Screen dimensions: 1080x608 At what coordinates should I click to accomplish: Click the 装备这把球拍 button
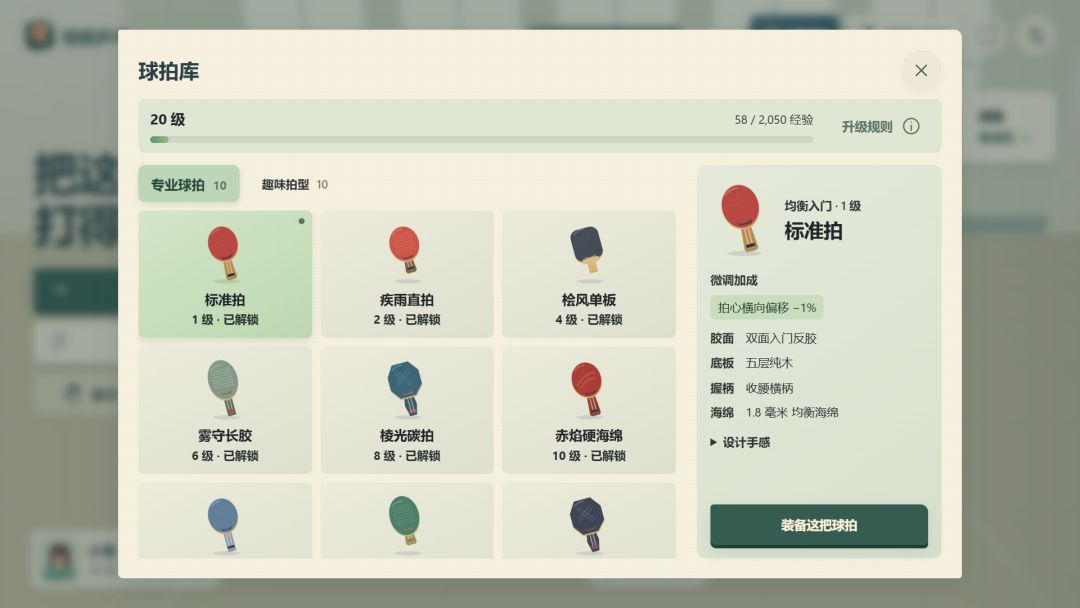click(x=818, y=525)
